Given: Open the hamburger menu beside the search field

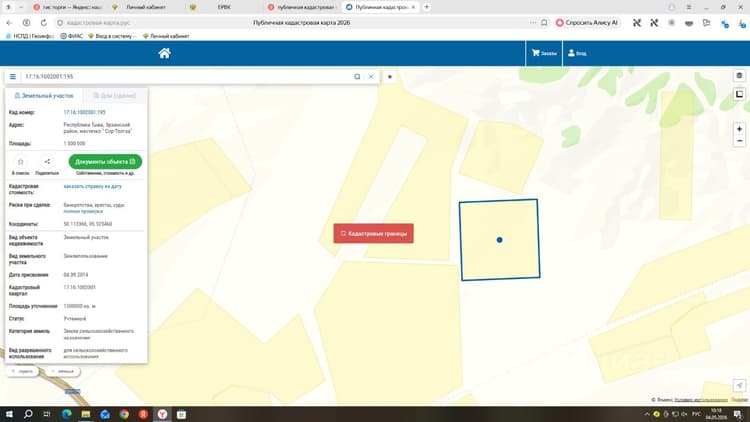Looking at the screenshot, I should pyautogui.click(x=13, y=77).
